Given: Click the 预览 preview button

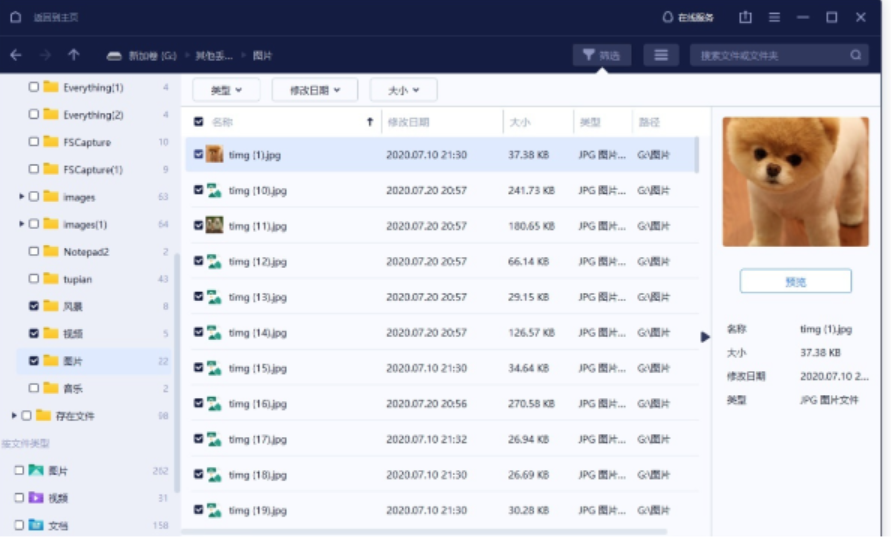Looking at the screenshot, I should tap(795, 282).
